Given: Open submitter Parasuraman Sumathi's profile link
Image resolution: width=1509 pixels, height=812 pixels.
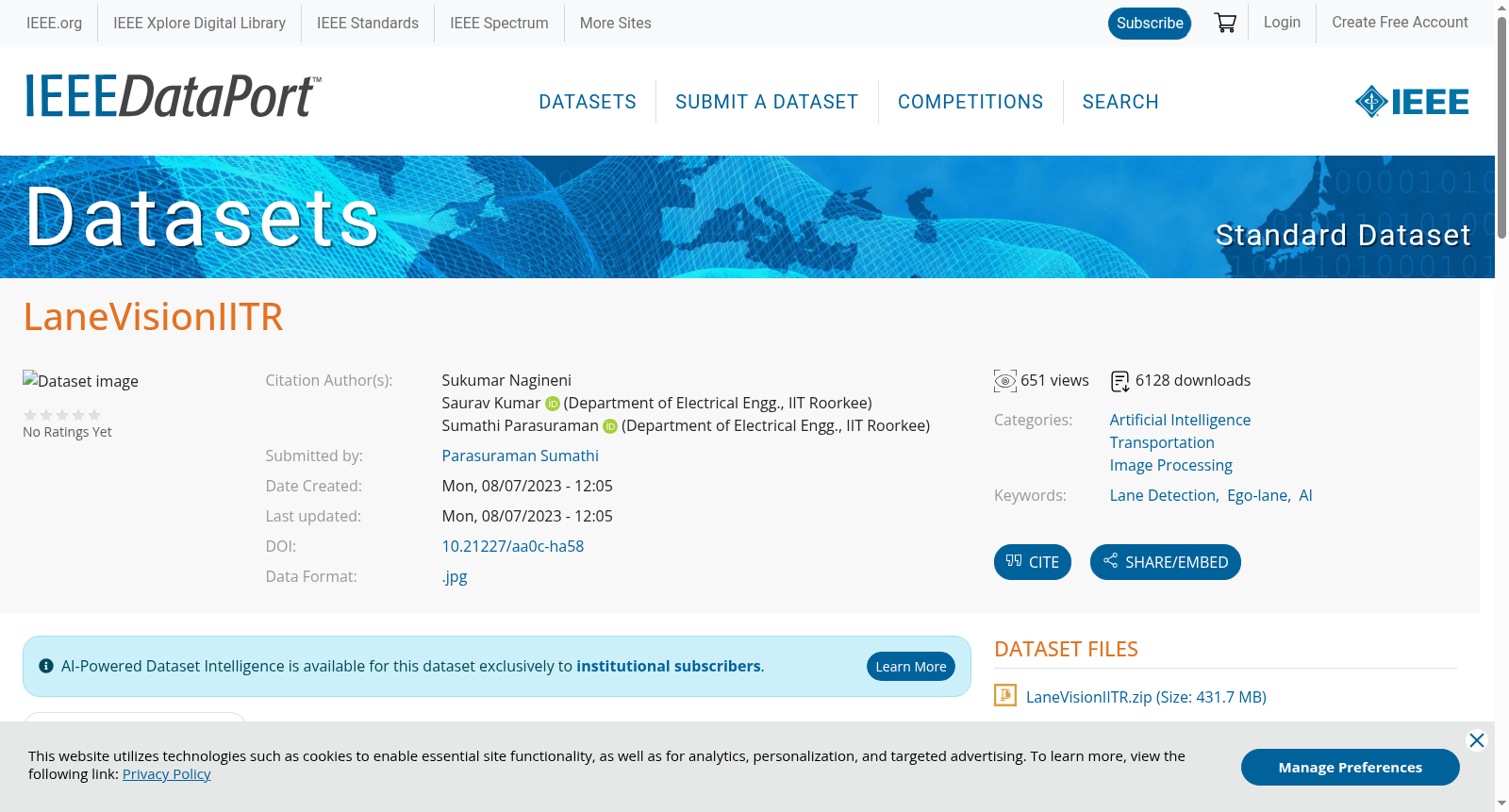Looking at the screenshot, I should [x=521, y=456].
